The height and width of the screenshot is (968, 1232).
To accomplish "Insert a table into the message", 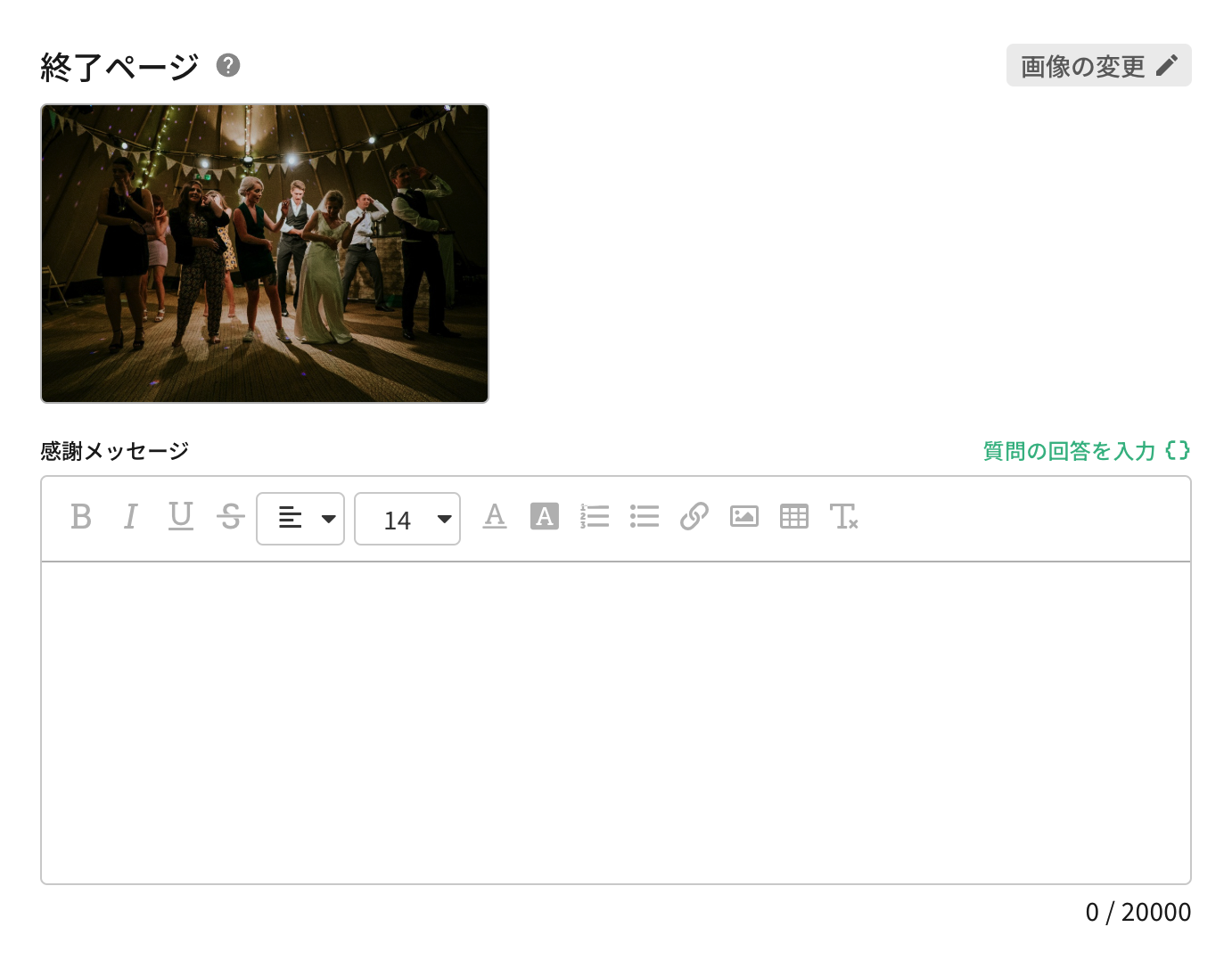I will click(794, 517).
